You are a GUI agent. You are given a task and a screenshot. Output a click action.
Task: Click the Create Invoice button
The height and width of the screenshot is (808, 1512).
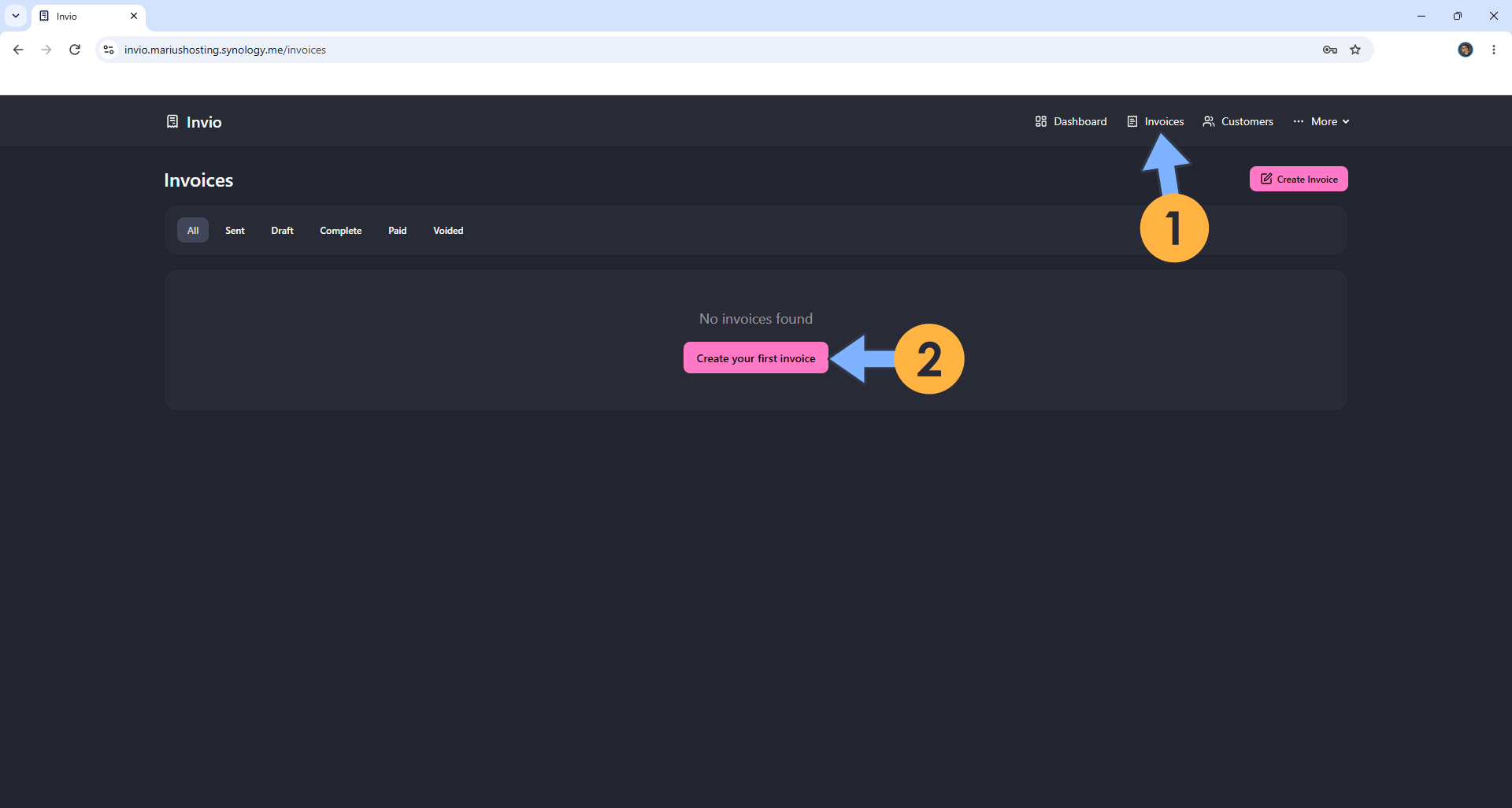coord(1299,179)
